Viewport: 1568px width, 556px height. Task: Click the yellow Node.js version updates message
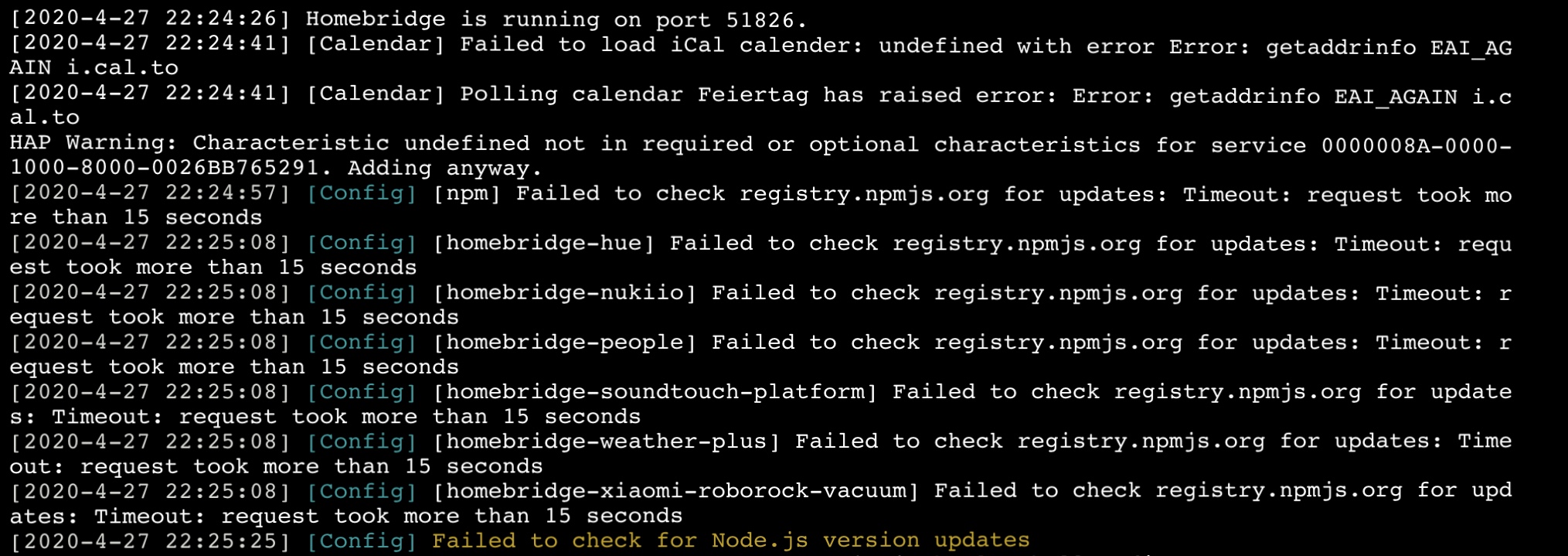pos(730,540)
